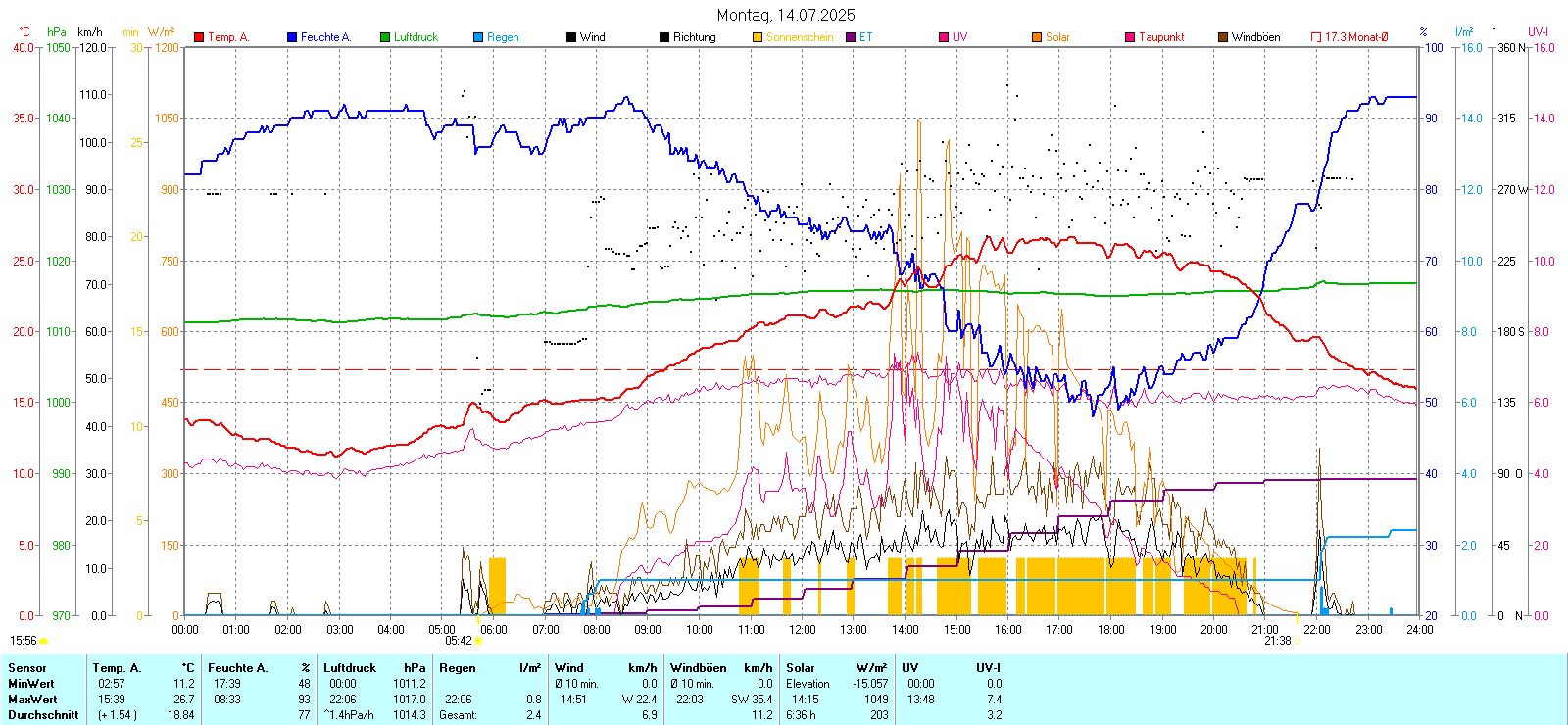Click the light blue Regen legend square
This screenshot has height=725, width=1568.
click(x=478, y=37)
